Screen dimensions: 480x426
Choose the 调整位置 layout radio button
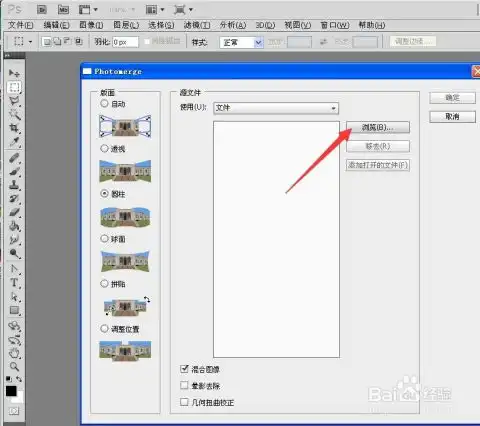pos(104,329)
